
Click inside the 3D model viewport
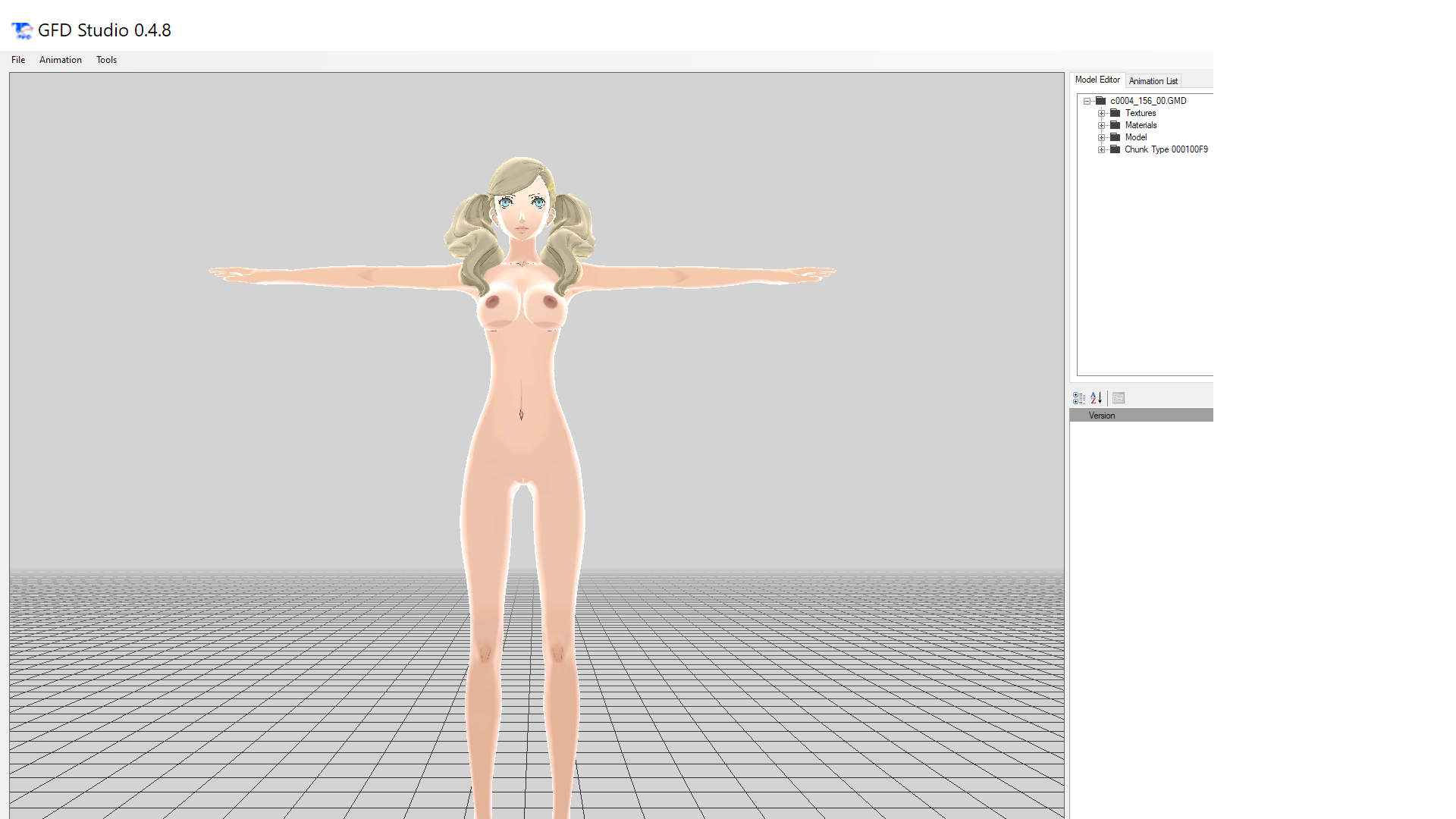pyautogui.click(x=537, y=446)
